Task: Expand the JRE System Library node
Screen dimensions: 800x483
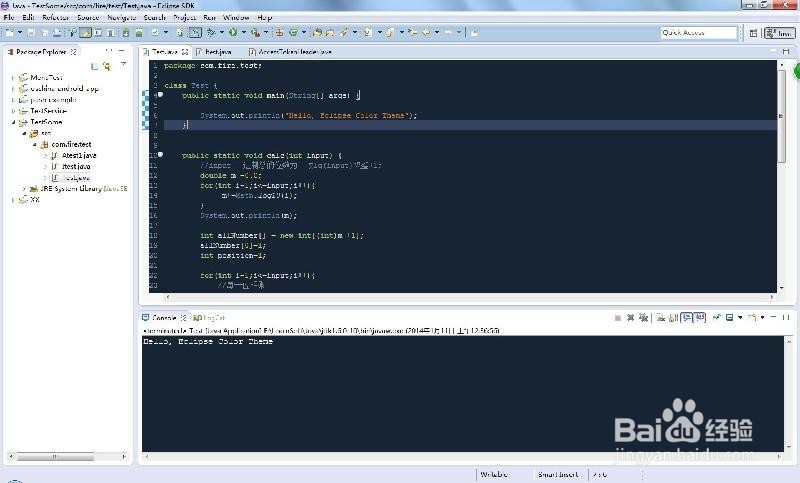Action: [x=23, y=189]
